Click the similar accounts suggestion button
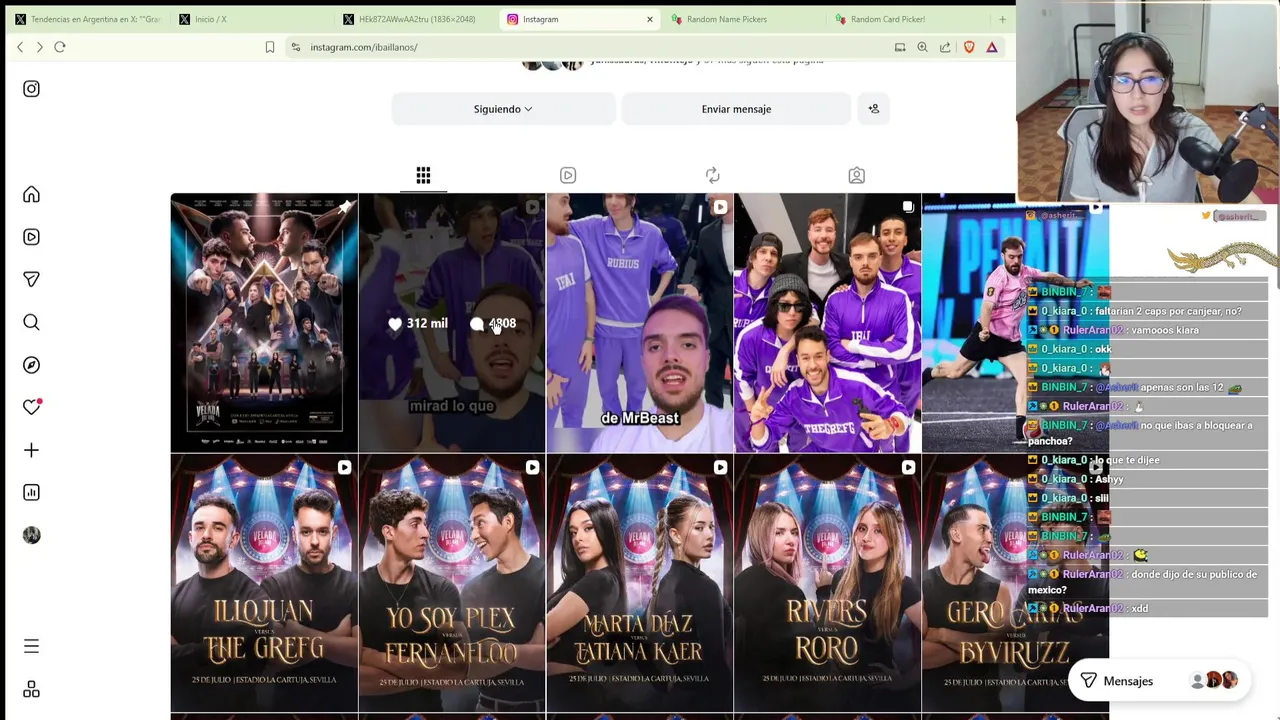1280x720 pixels. pos(873,109)
